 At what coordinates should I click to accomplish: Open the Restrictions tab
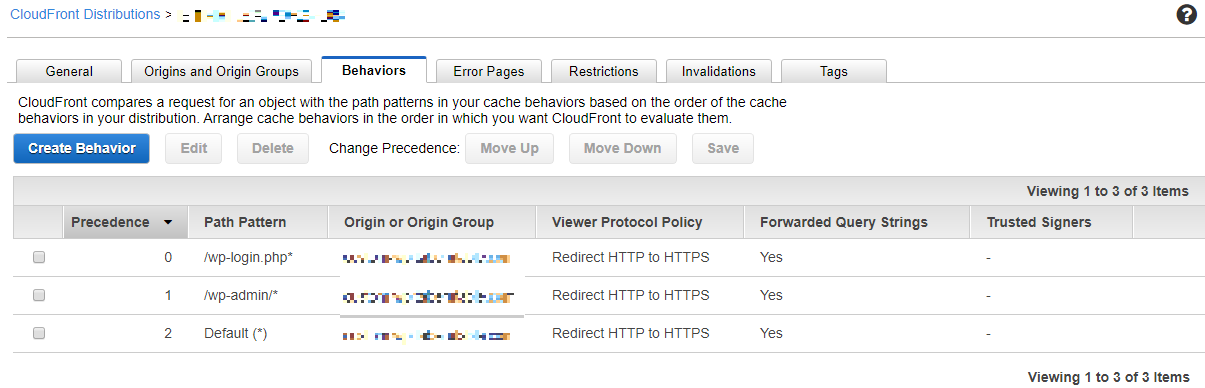coord(604,71)
